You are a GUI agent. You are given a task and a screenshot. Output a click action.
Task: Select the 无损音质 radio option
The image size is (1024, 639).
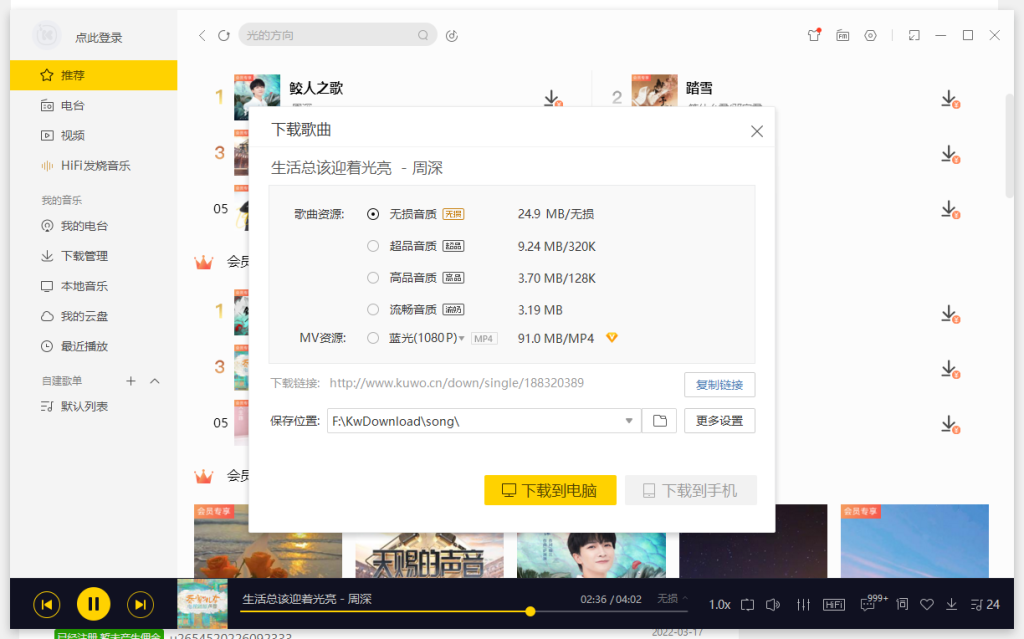click(x=373, y=214)
